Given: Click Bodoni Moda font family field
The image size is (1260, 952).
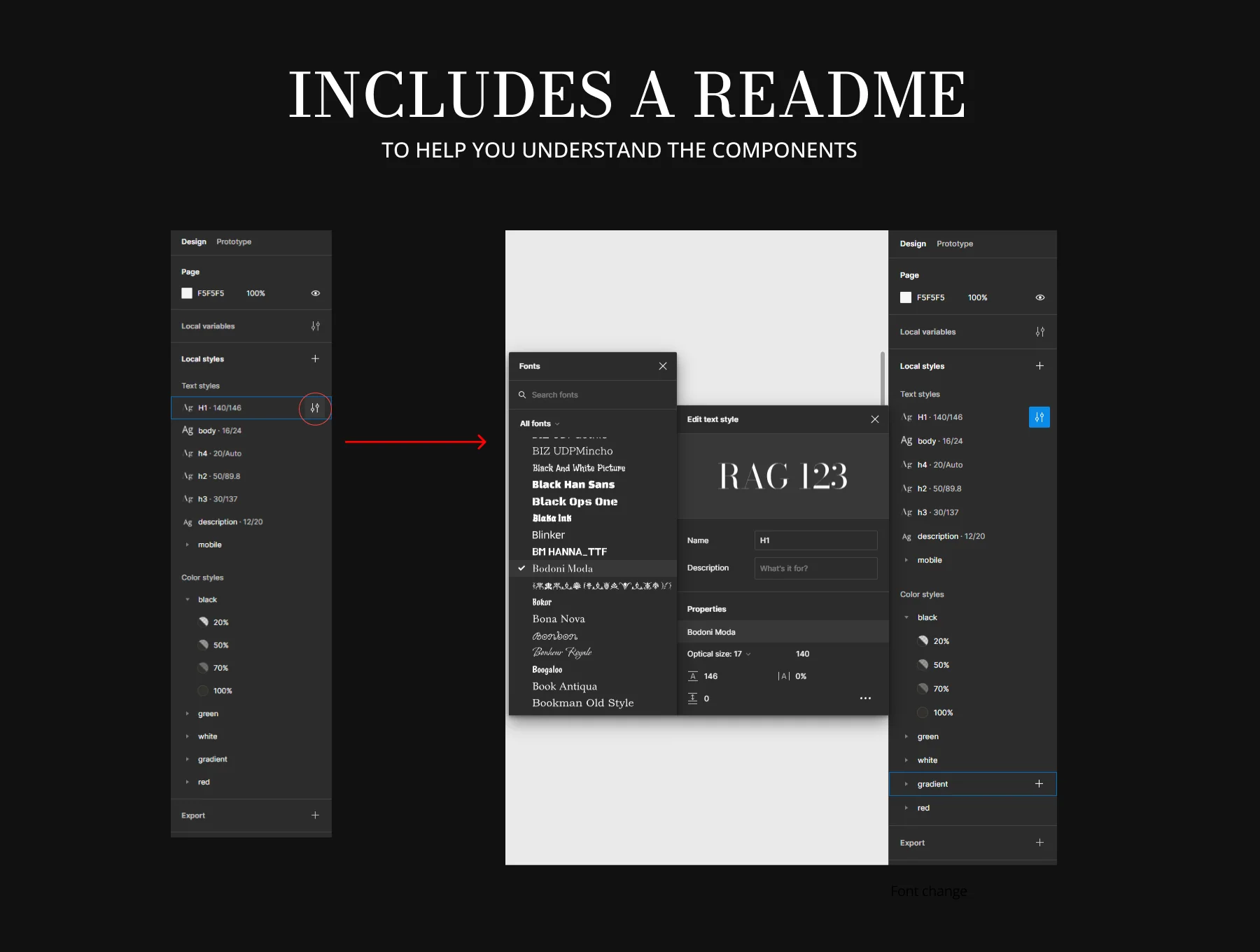Looking at the screenshot, I should pyautogui.click(x=783, y=631).
